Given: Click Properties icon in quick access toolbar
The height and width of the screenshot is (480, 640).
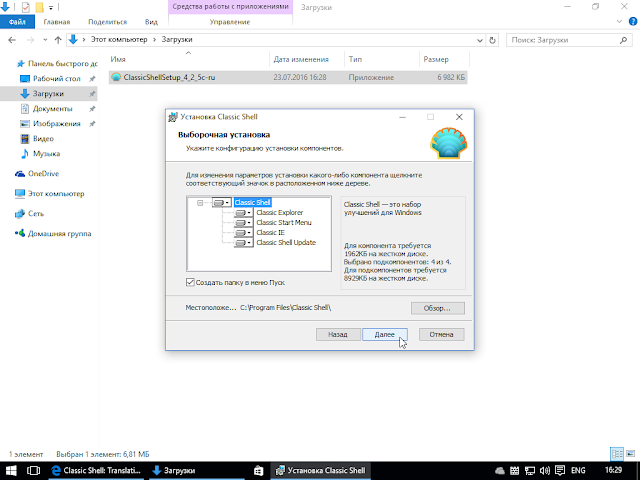Looking at the screenshot, I should click(x=25, y=7).
